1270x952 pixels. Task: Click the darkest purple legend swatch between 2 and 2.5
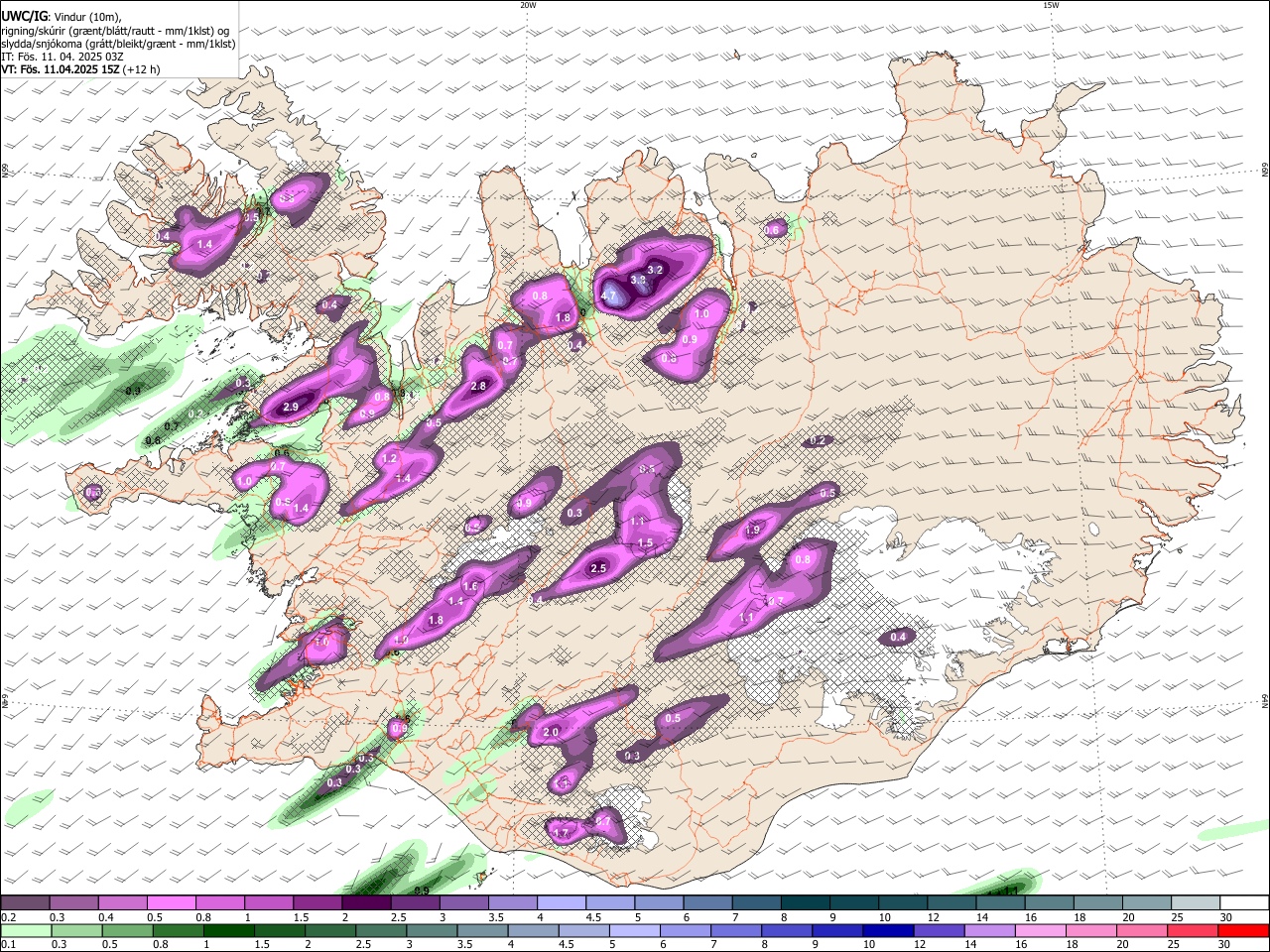coord(365,903)
